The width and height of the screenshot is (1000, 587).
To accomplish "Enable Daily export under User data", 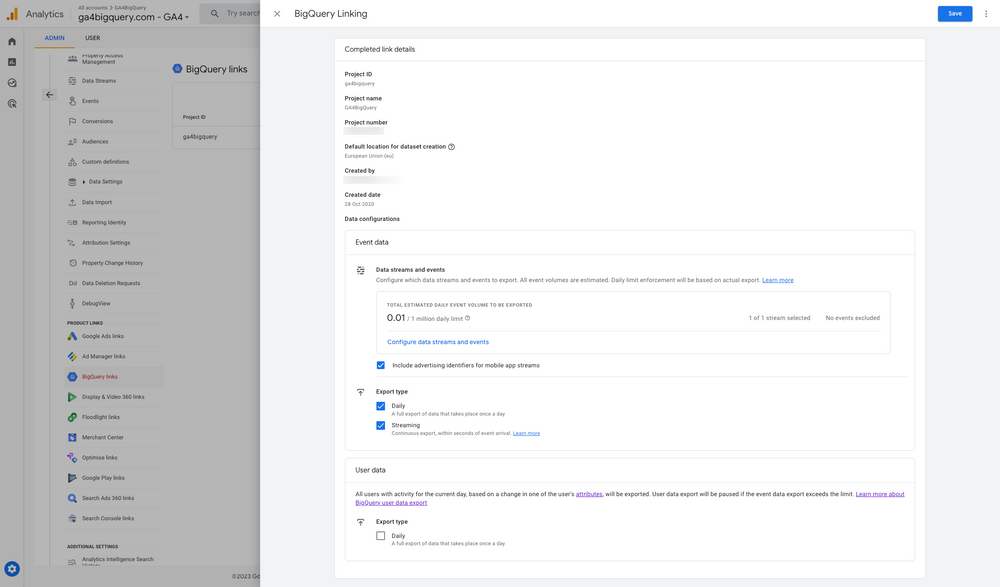I will tap(381, 535).
